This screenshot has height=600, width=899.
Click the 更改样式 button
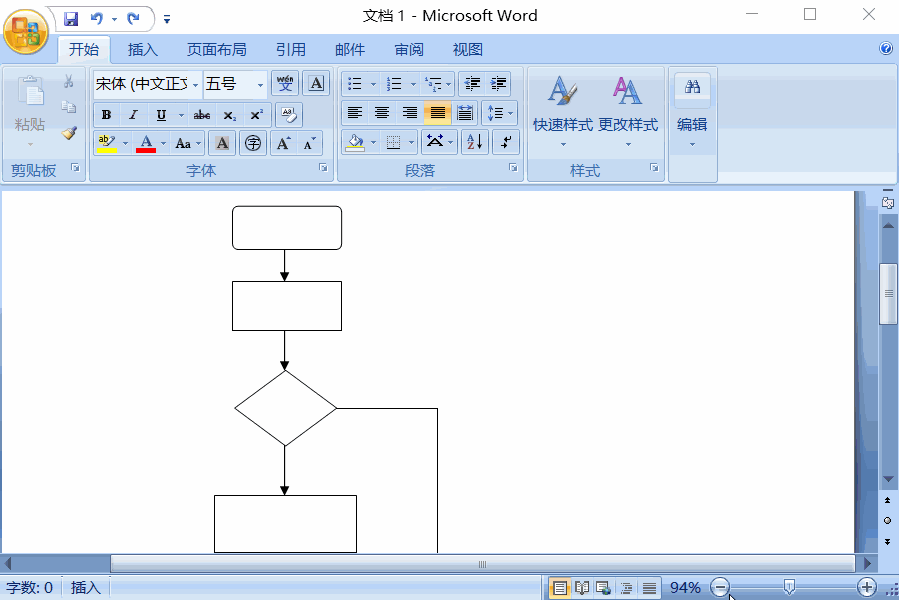(x=628, y=110)
